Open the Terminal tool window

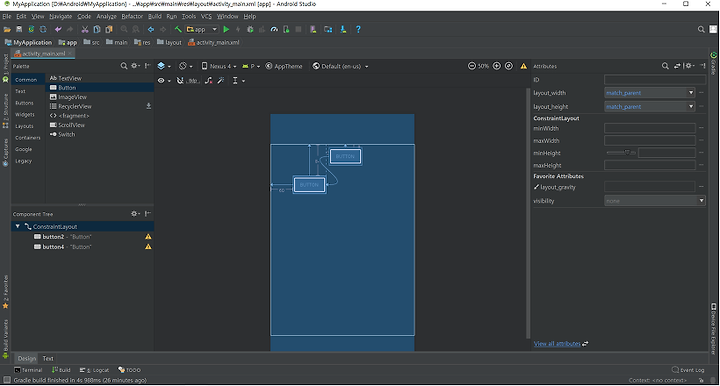pos(28,370)
